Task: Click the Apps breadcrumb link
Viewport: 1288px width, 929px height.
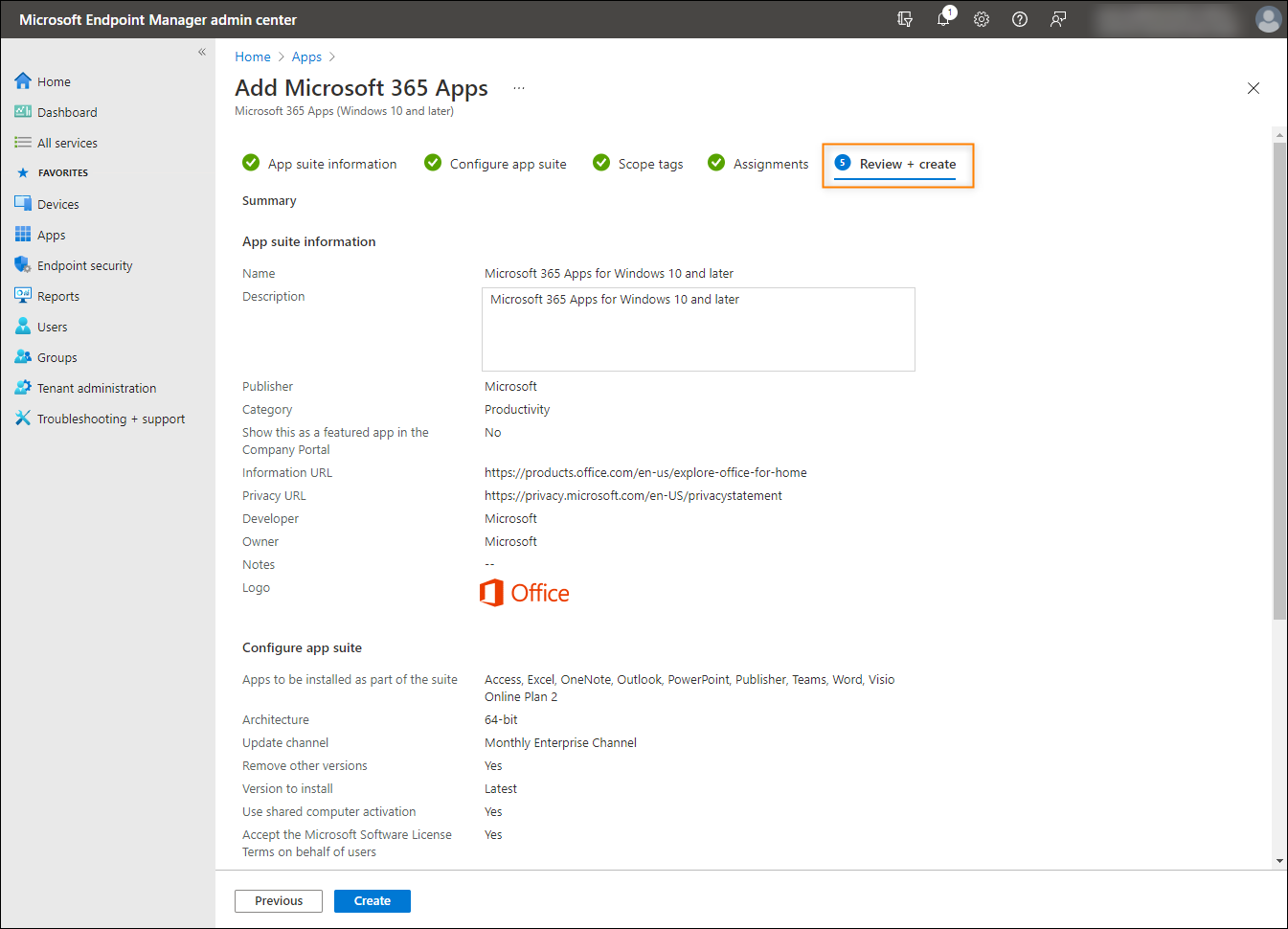Action: tap(306, 57)
